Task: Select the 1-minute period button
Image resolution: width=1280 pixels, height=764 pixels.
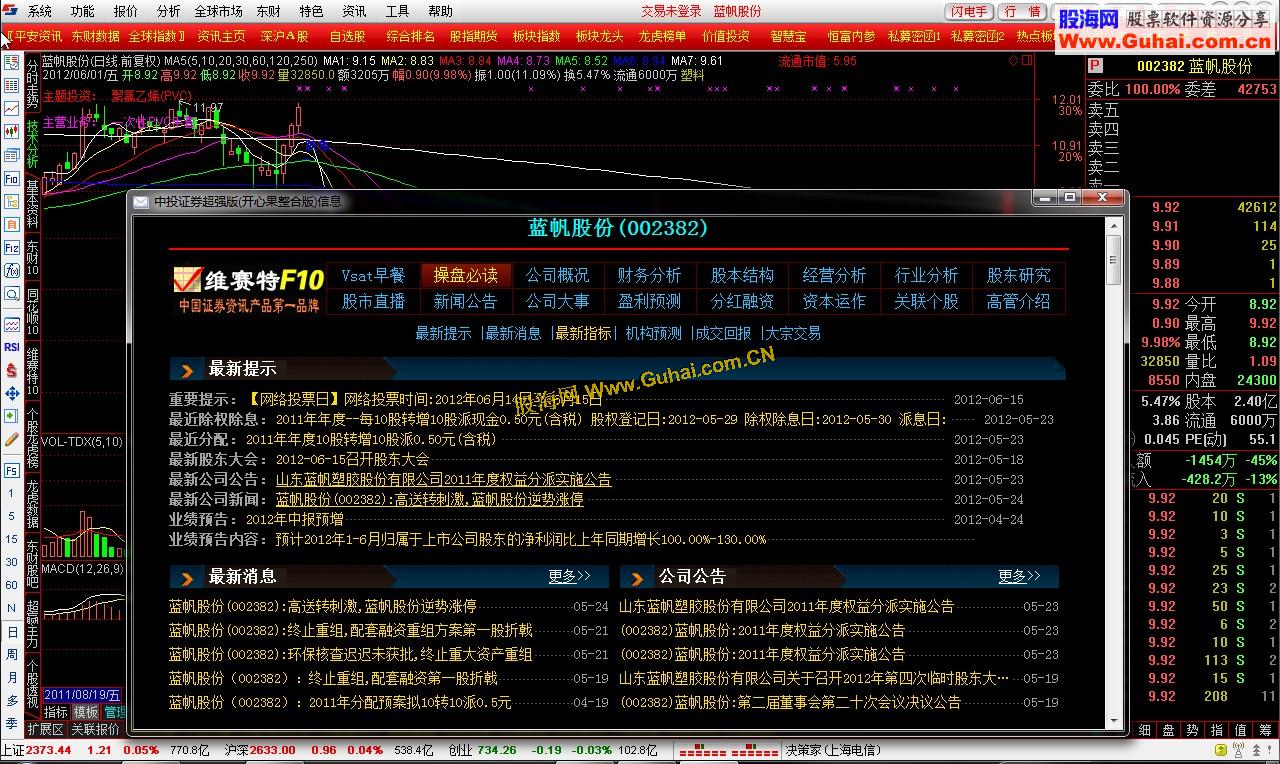Action: click(x=12, y=494)
